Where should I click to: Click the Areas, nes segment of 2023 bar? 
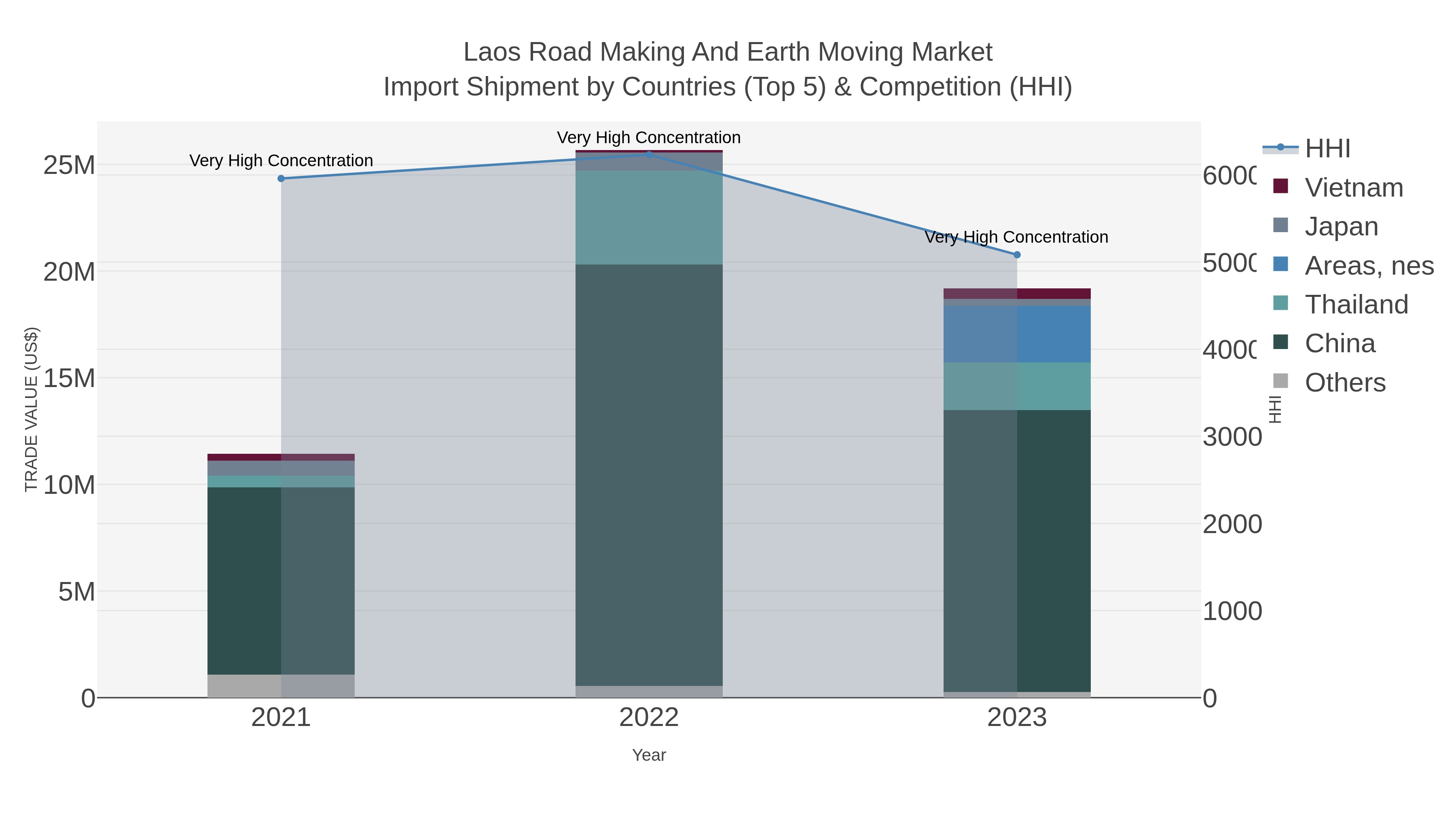1017,334
